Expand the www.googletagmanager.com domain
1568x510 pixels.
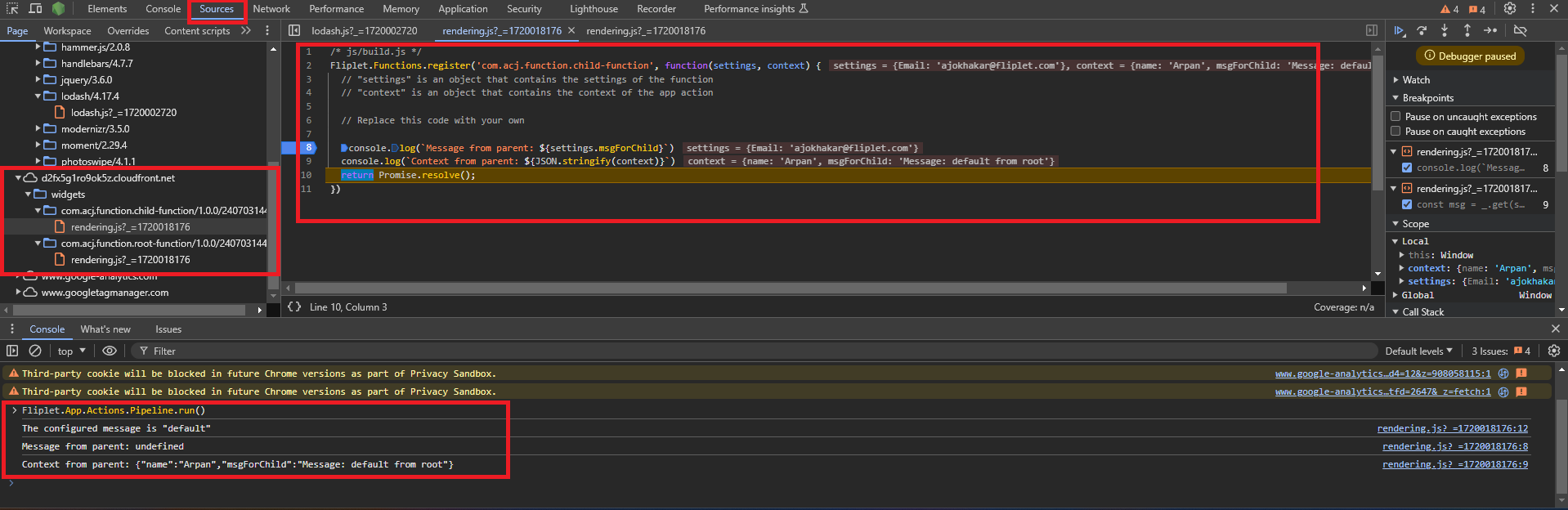point(18,293)
